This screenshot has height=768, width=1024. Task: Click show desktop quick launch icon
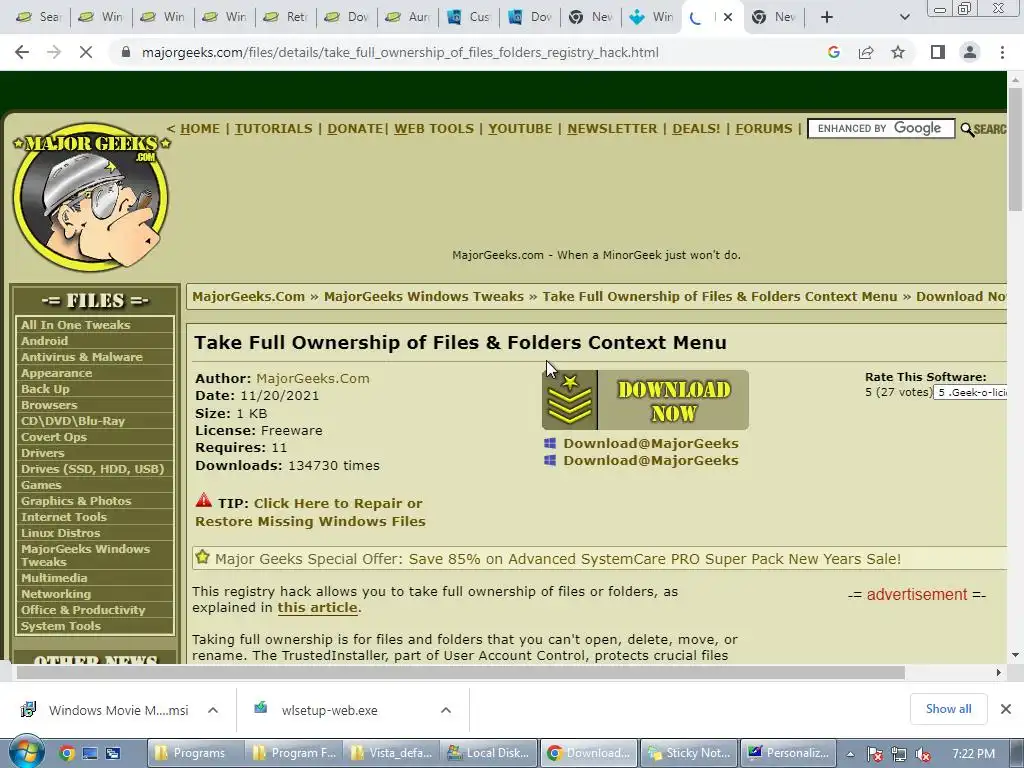tap(89, 753)
